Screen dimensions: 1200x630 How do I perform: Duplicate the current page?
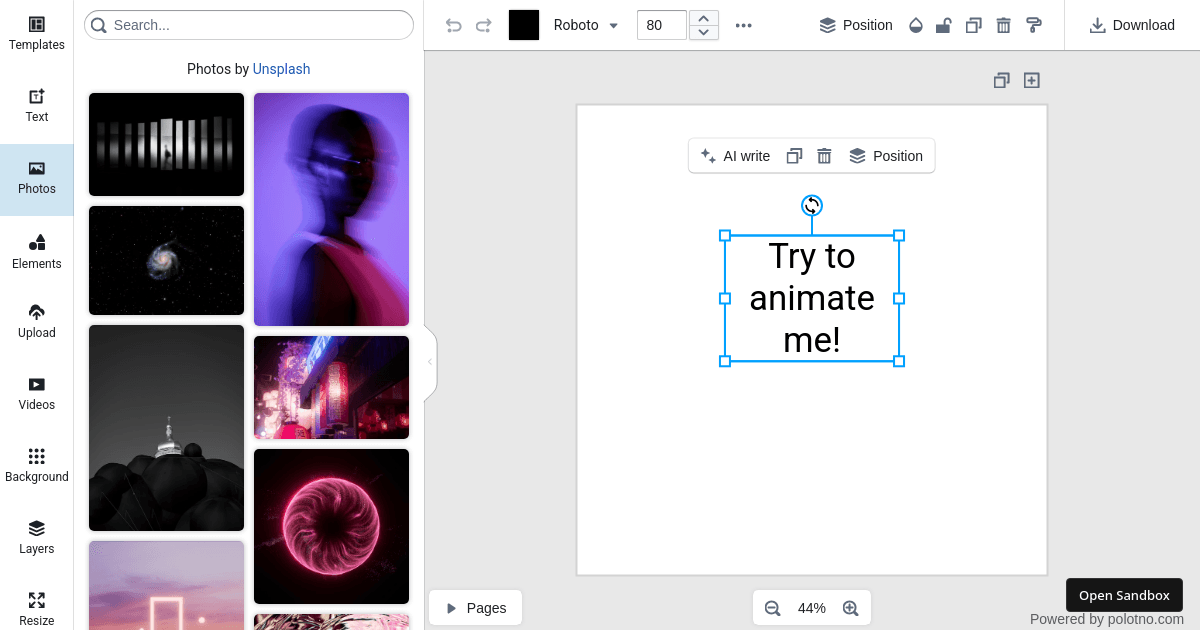point(1001,80)
